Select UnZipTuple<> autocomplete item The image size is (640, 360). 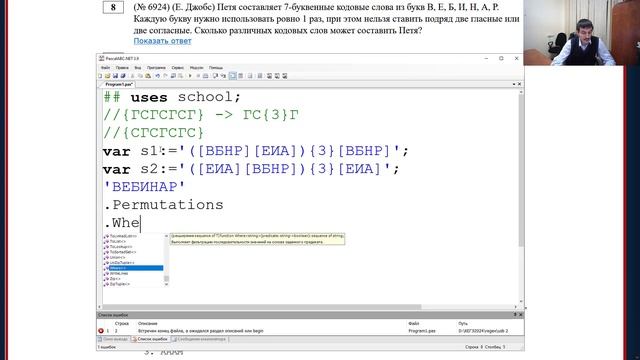pos(121,263)
